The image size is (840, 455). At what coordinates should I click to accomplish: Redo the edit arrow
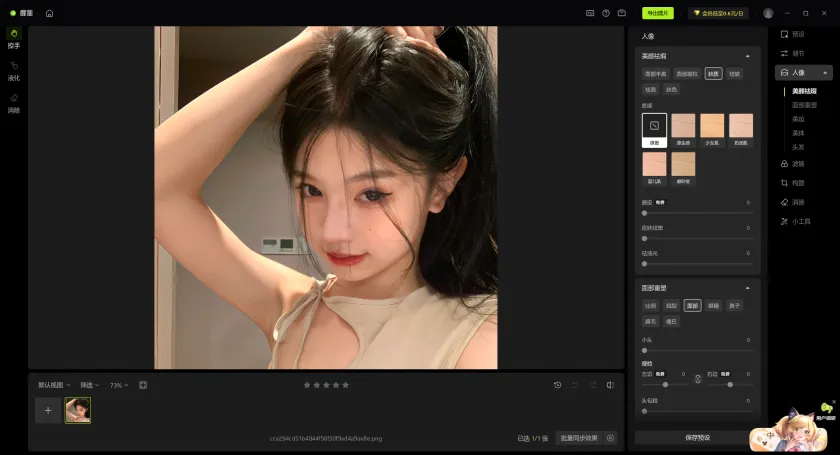pyautogui.click(x=592, y=385)
